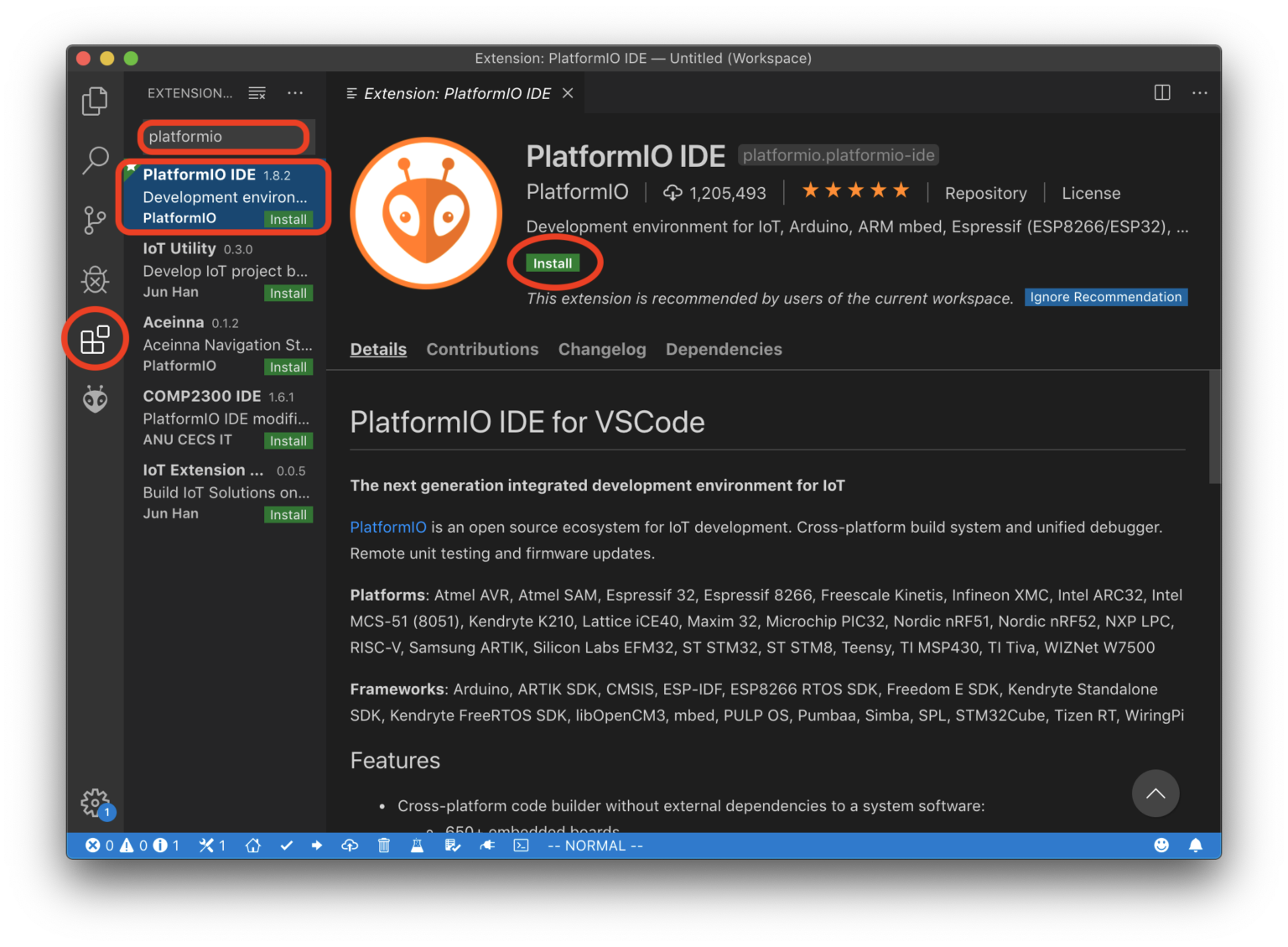Install the PlatformIO IDE extension
The width and height of the screenshot is (1288, 947).
click(553, 263)
